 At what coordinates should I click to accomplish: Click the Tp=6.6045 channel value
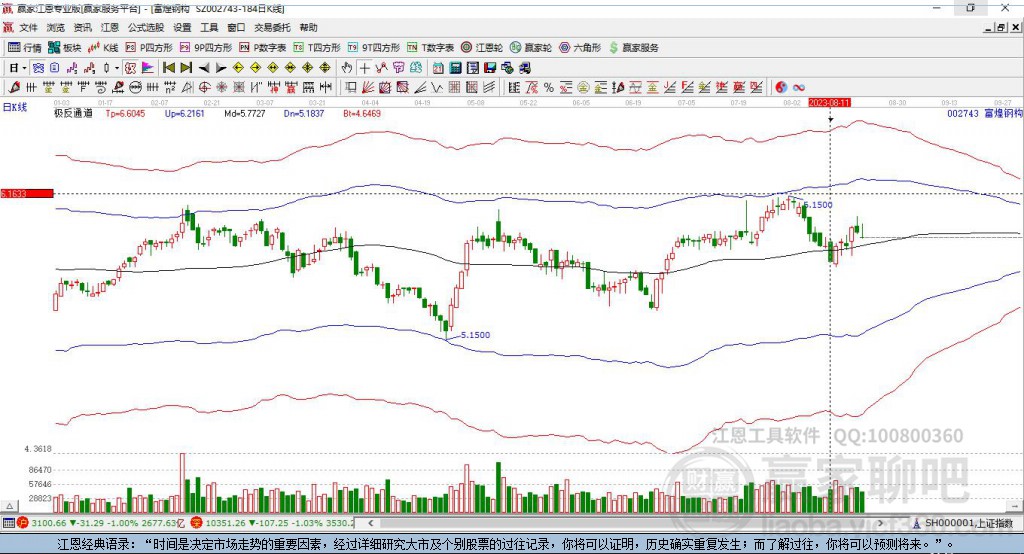pos(125,113)
